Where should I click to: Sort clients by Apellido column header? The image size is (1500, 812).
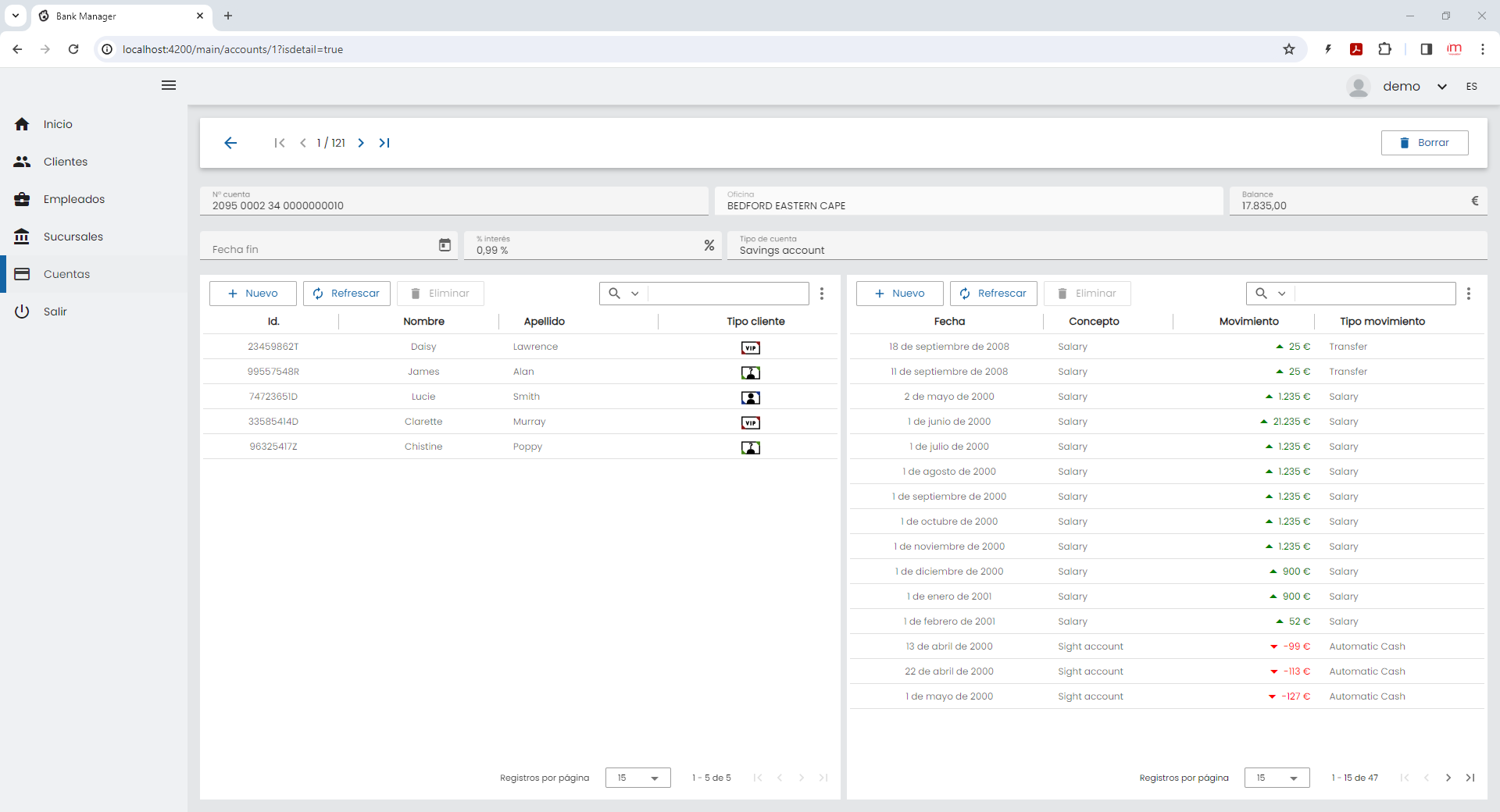(544, 322)
